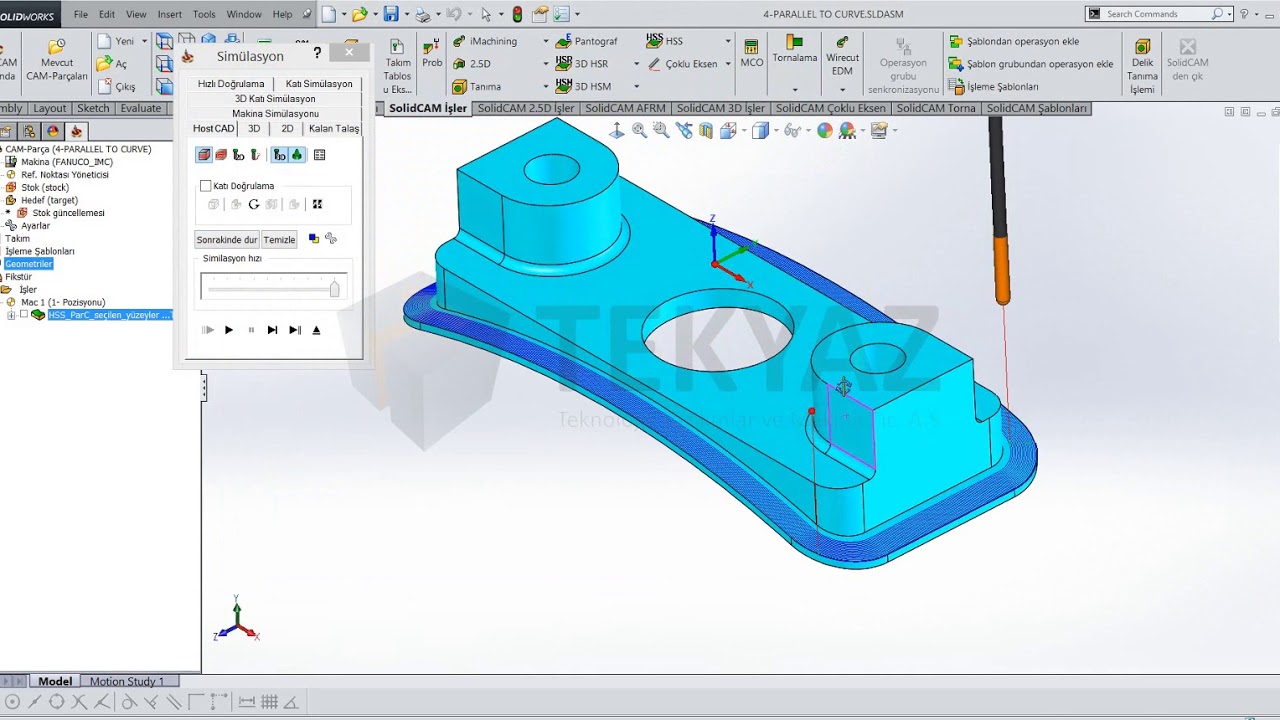Screen dimensions: 1280x720
Task: Tick the checkbox beside HSS_ParC operation
Action: 24,315
